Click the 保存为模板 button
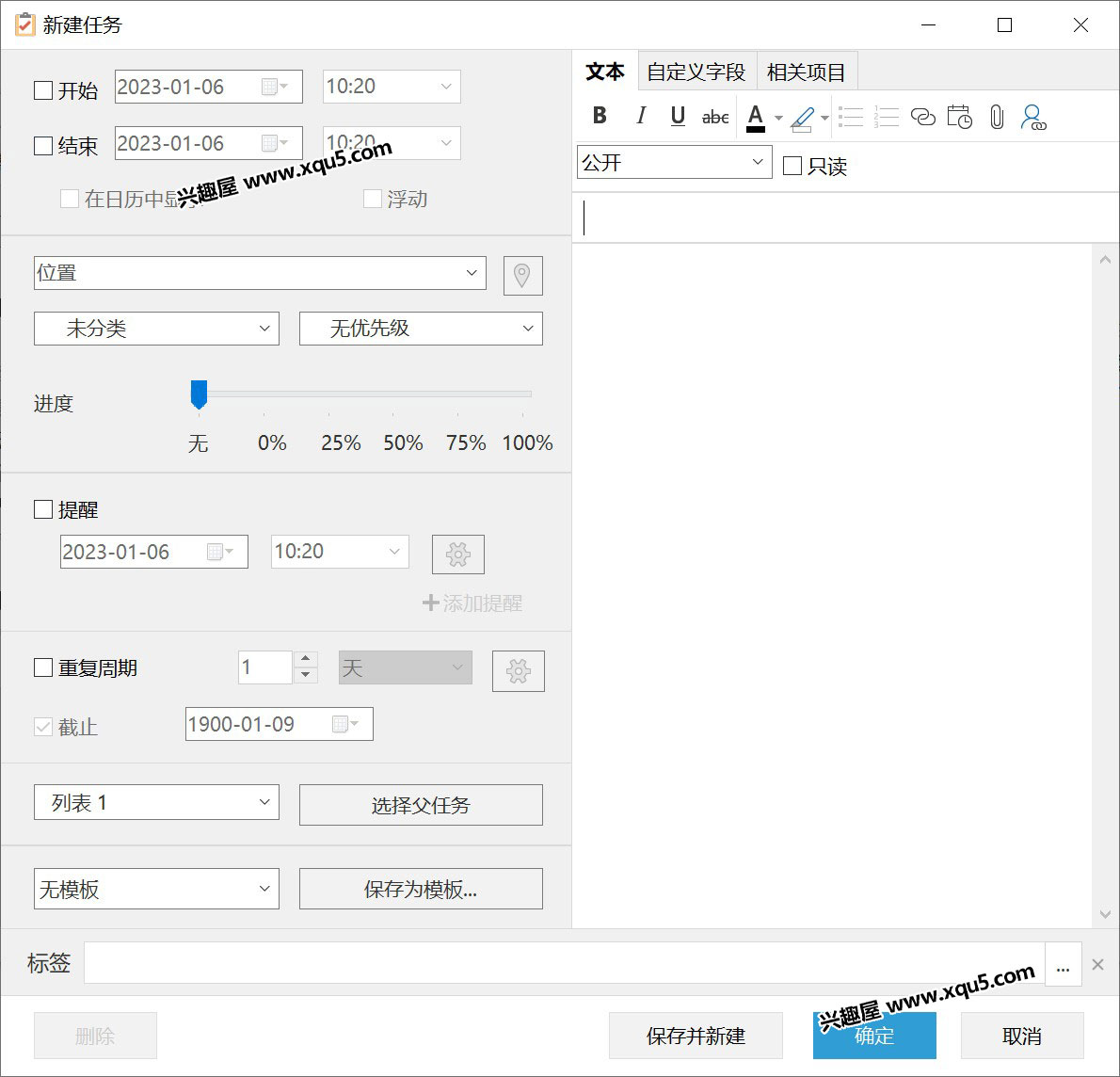 tap(421, 889)
